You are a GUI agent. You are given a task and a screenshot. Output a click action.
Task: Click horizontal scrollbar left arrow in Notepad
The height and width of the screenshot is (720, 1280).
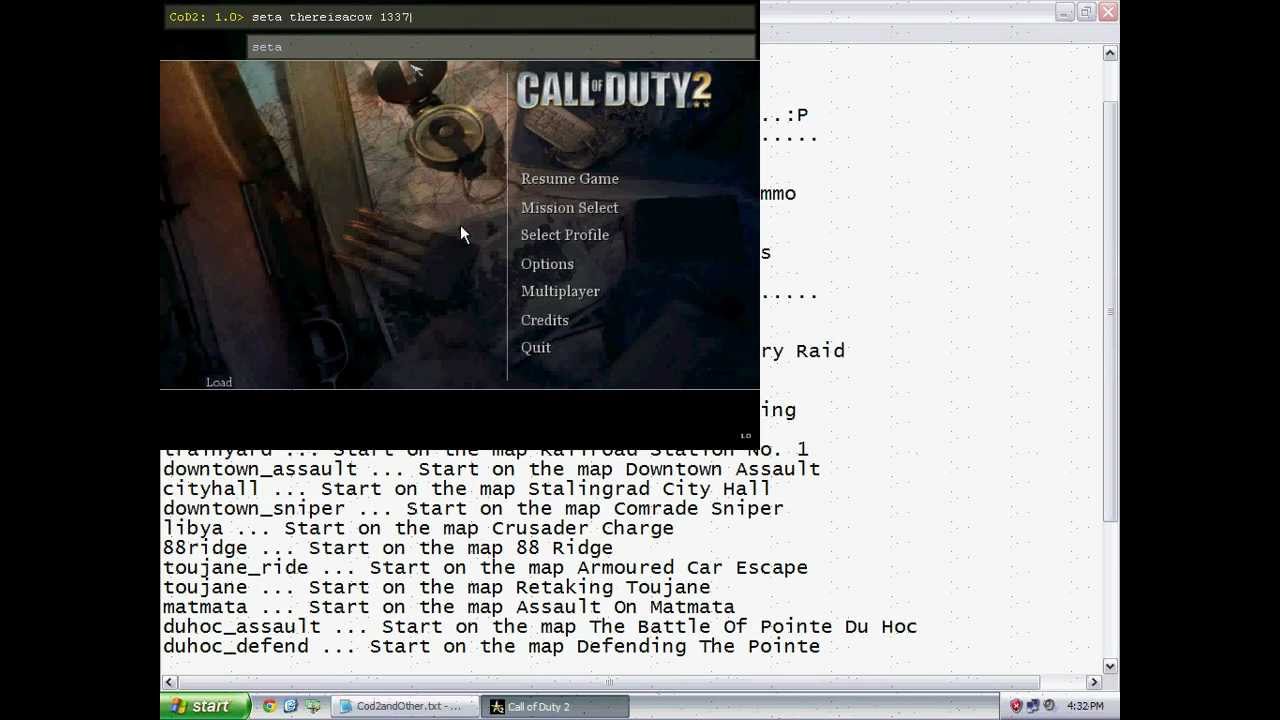tap(168, 682)
